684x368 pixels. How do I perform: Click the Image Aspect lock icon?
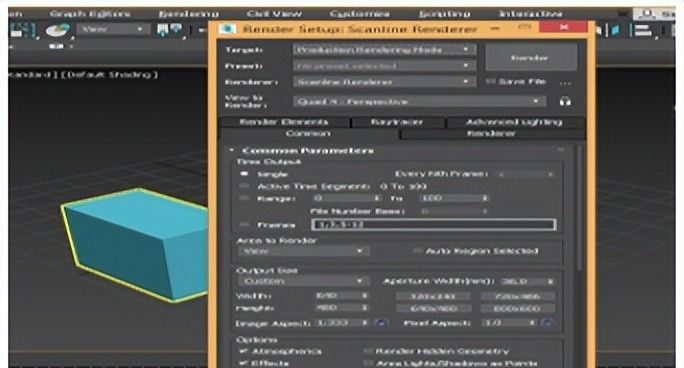pos(381,323)
